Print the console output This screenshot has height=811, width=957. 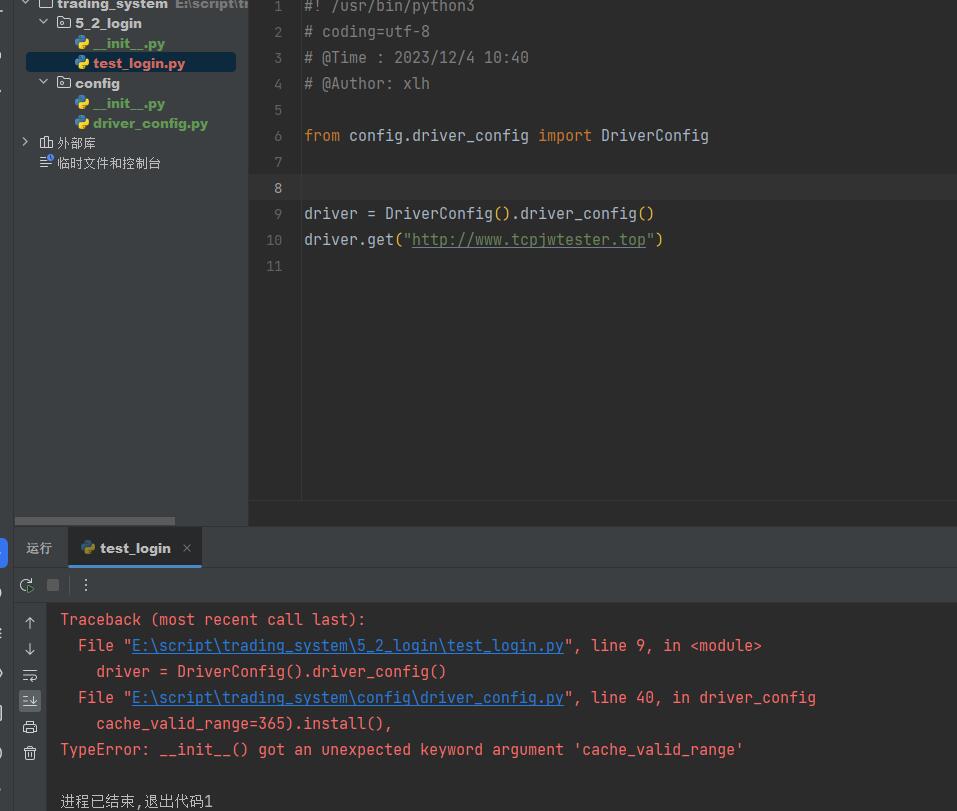tap(30, 727)
